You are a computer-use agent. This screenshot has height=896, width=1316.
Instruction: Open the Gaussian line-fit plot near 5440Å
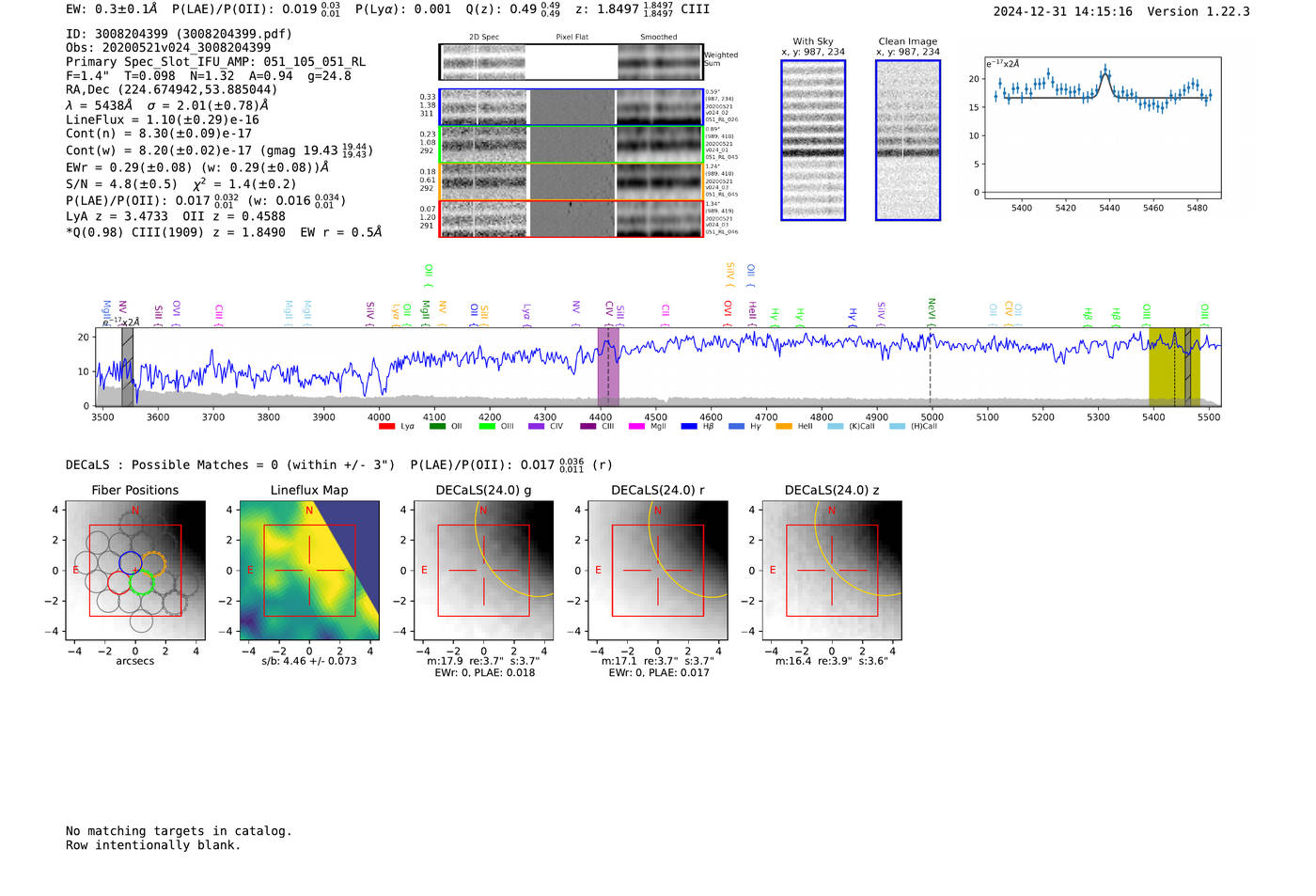(1102, 128)
